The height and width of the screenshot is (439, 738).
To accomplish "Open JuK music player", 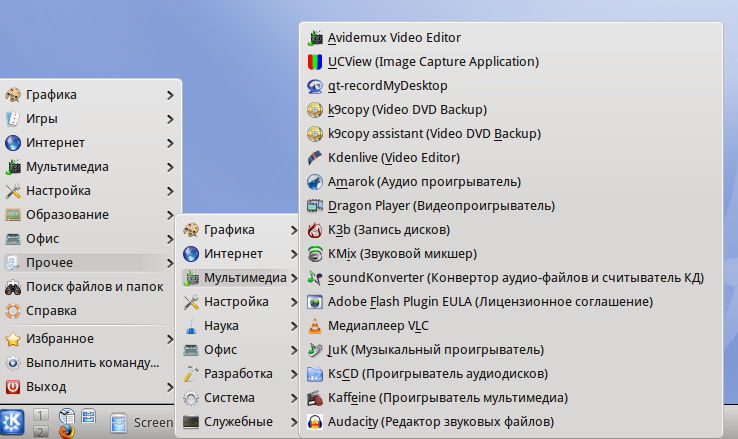I will (511, 350).
